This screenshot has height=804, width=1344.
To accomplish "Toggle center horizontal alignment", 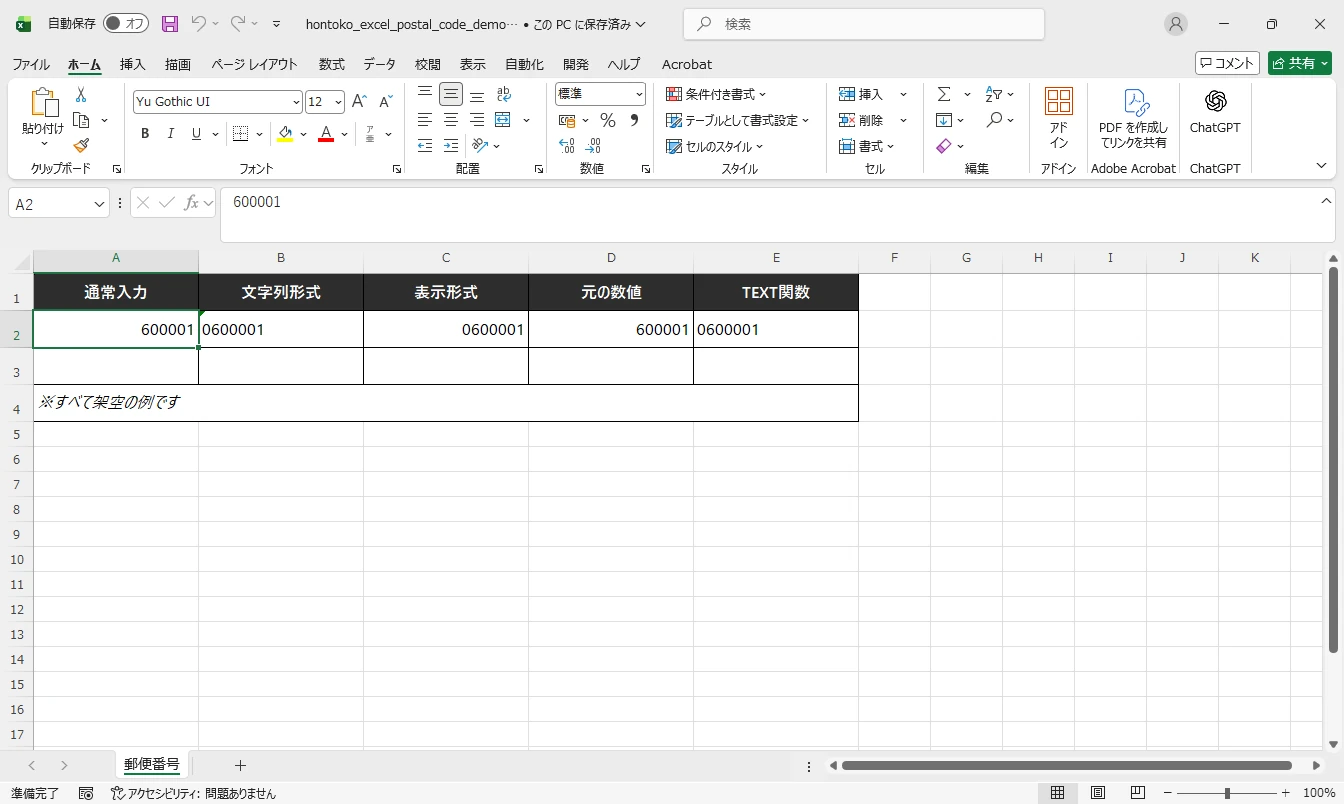I will (x=451, y=120).
